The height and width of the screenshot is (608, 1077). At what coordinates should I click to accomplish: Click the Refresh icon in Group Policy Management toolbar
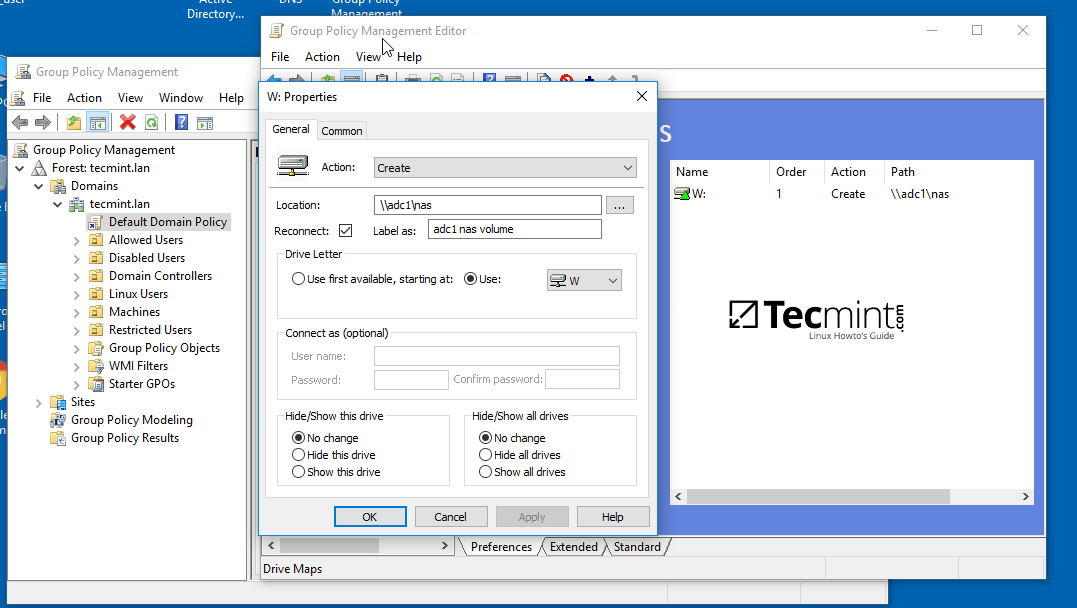[x=151, y=122]
